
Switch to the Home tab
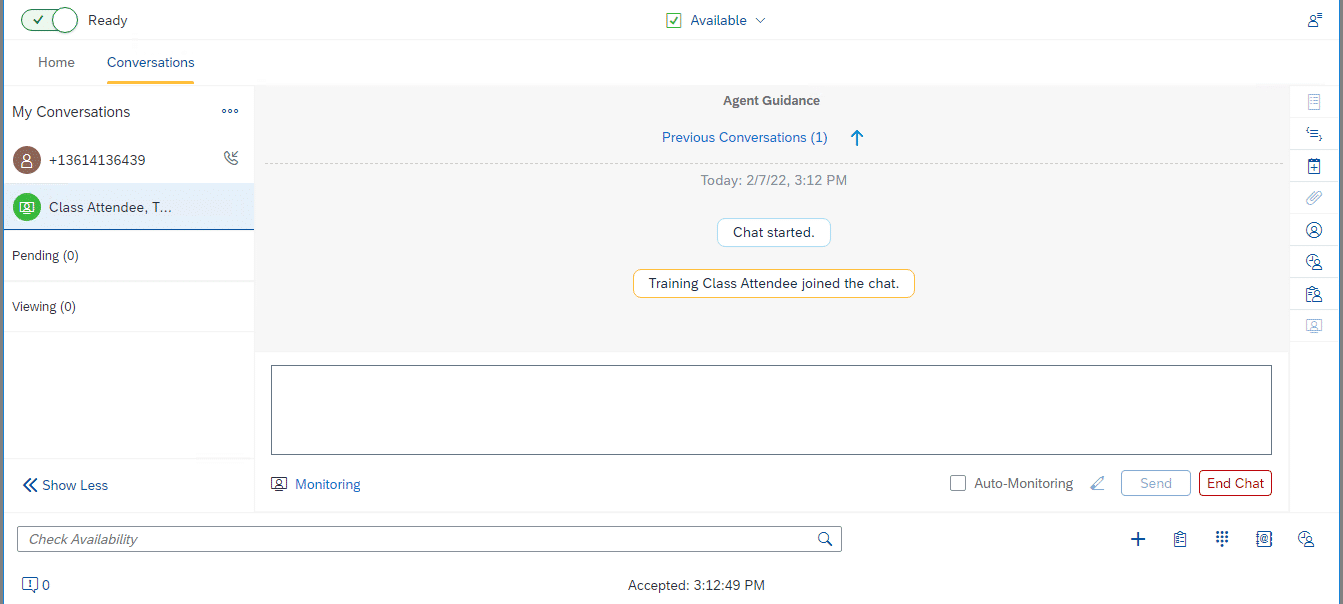click(x=56, y=62)
